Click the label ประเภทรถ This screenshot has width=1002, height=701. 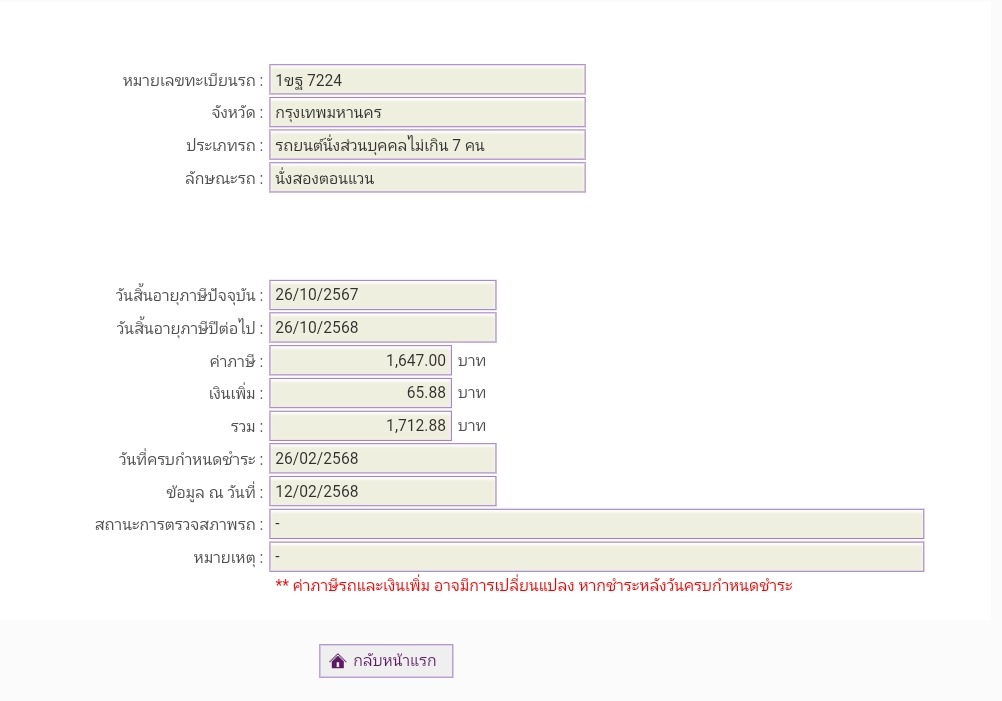pos(224,146)
